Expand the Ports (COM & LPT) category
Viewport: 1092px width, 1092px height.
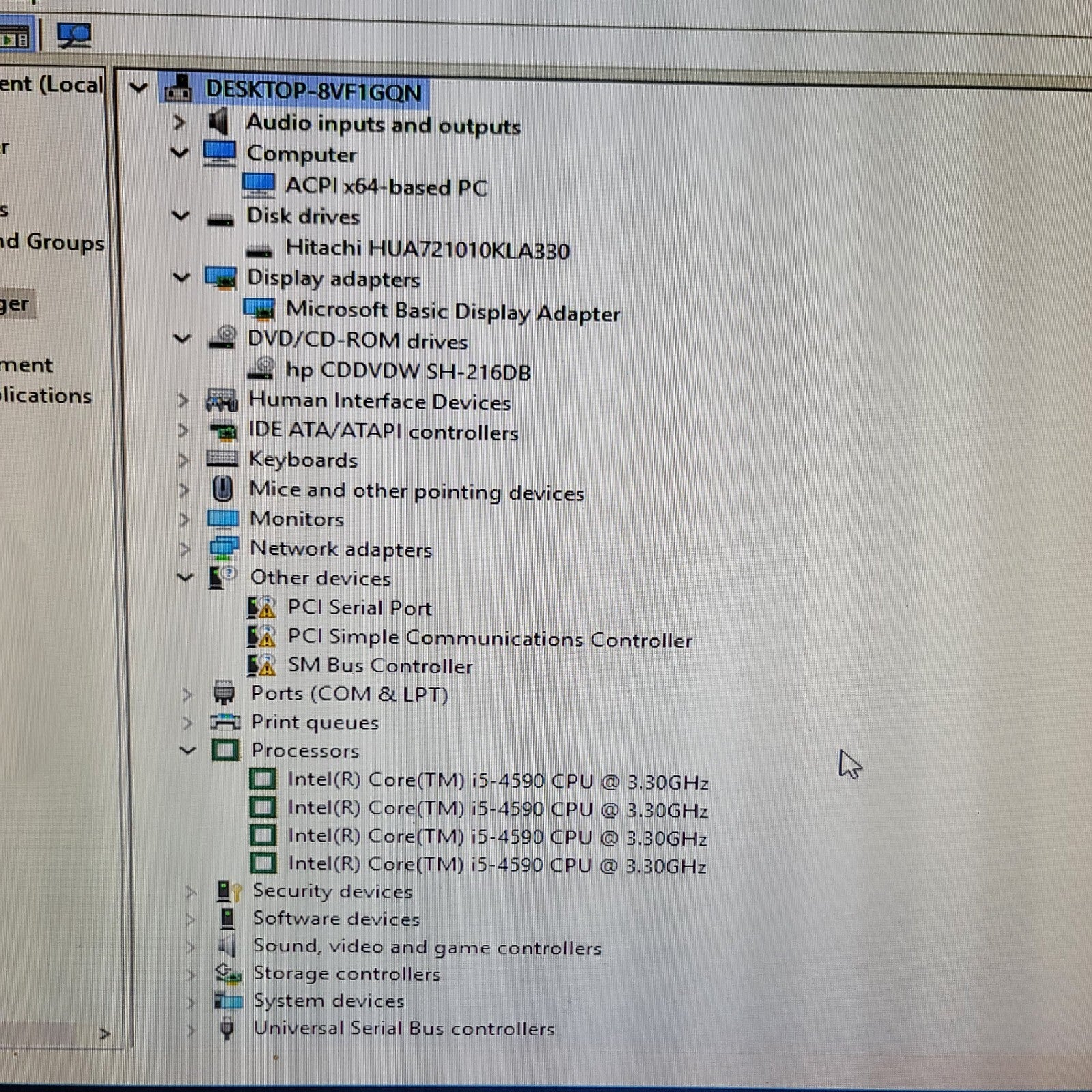[x=186, y=693]
